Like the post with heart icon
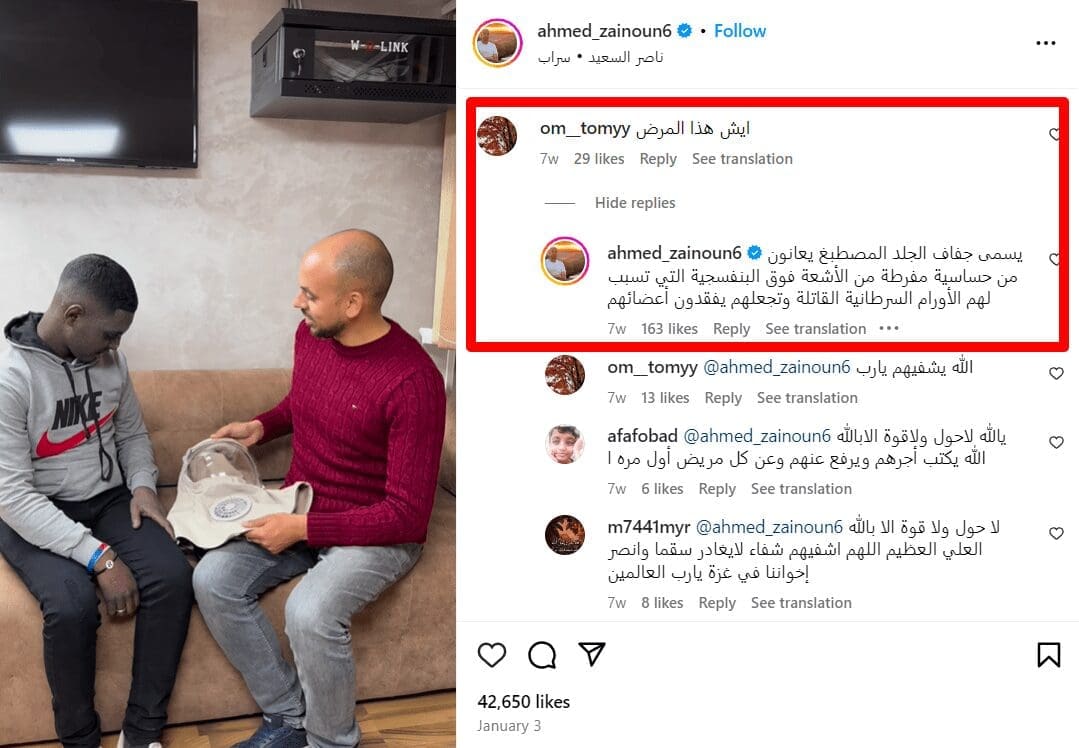This screenshot has height=748, width=1079. 491,654
